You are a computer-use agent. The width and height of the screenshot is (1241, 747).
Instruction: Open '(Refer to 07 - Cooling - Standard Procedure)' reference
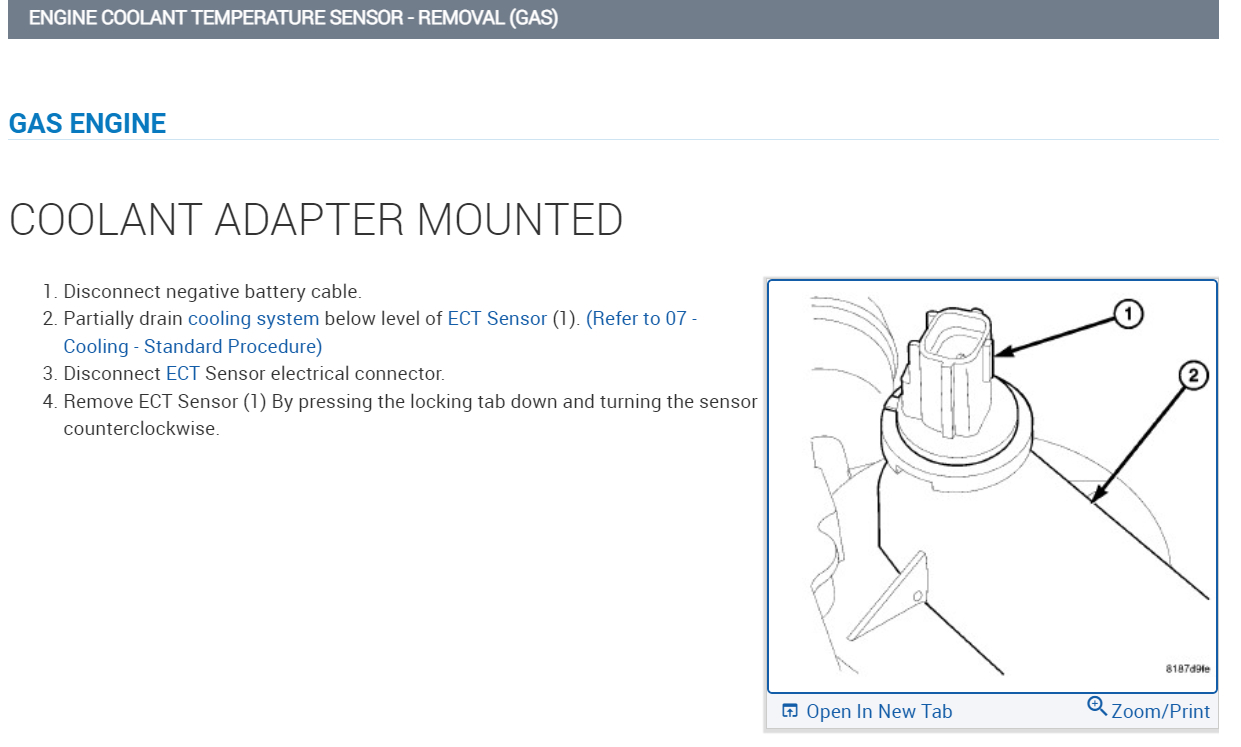381,333
